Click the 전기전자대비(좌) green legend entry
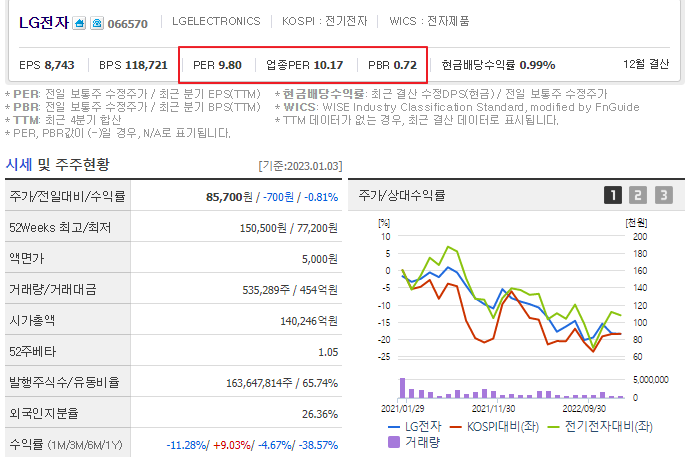This screenshot has width=689, height=457. click(600, 426)
